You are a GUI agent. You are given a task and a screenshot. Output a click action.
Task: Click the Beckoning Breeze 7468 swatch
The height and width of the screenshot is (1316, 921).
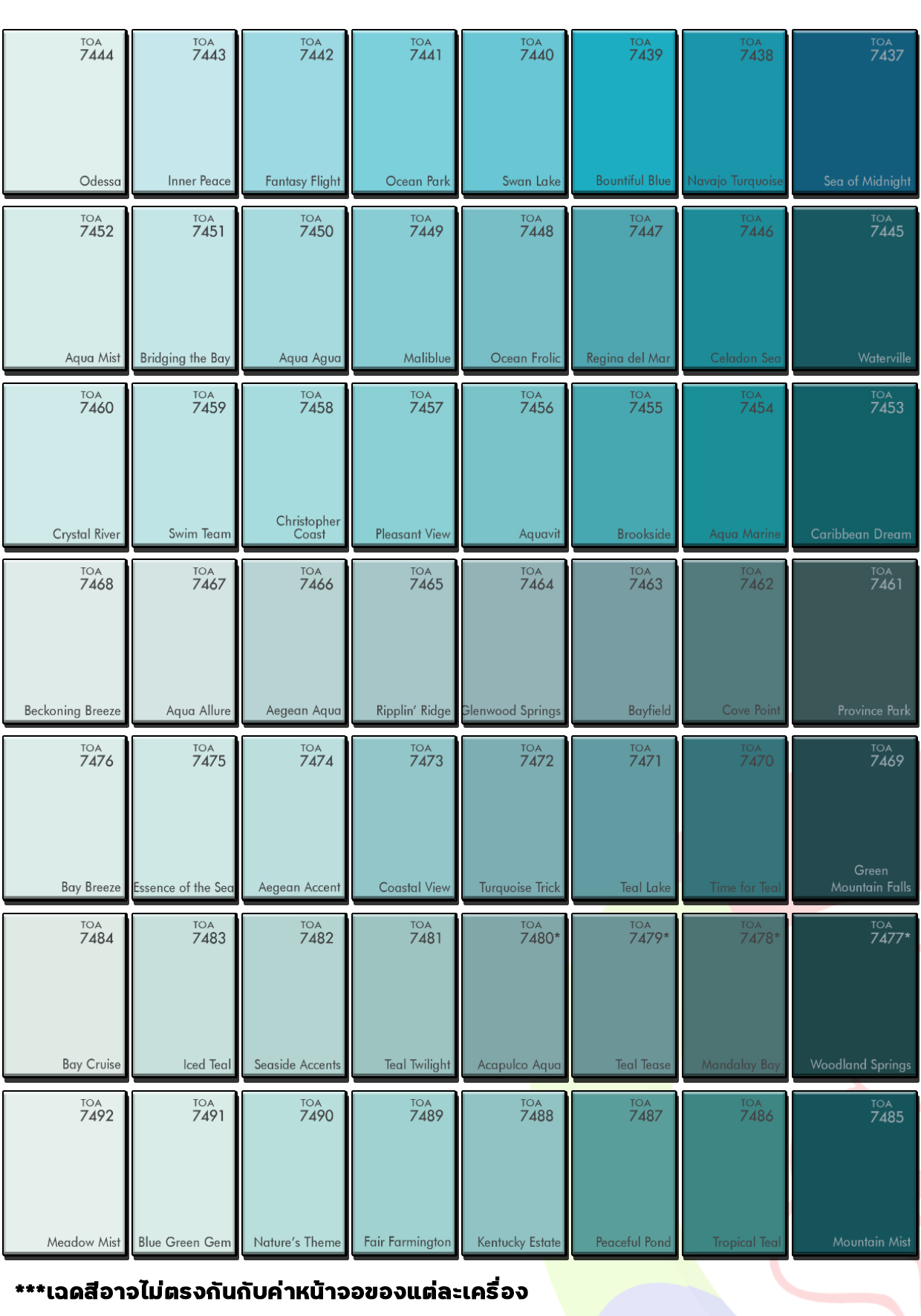(x=65, y=642)
